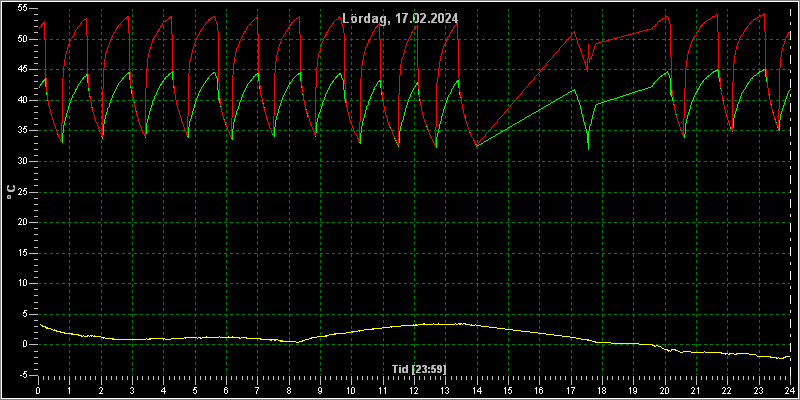Select hour 12 on the time axis
Image resolution: width=800 pixels, height=400 pixels.
[x=414, y=391]
